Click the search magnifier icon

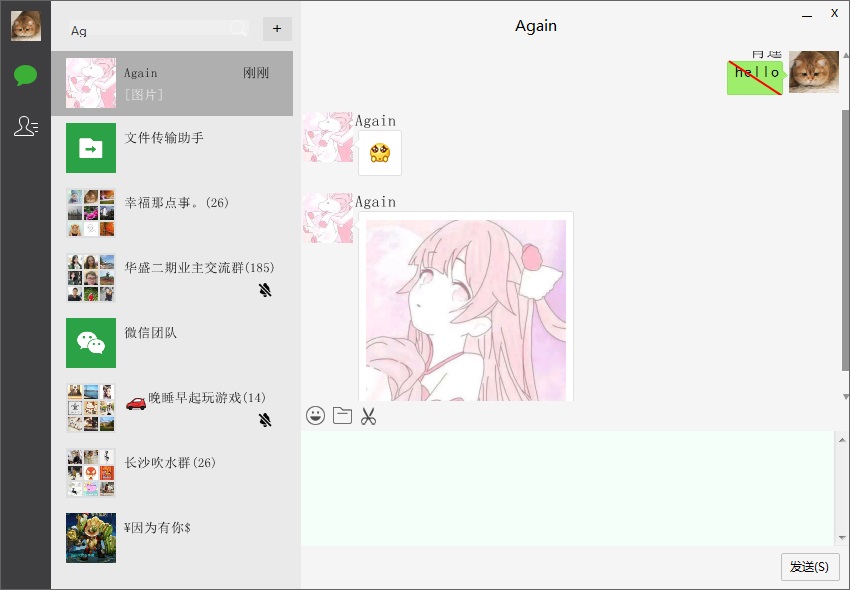click(238, 29)
